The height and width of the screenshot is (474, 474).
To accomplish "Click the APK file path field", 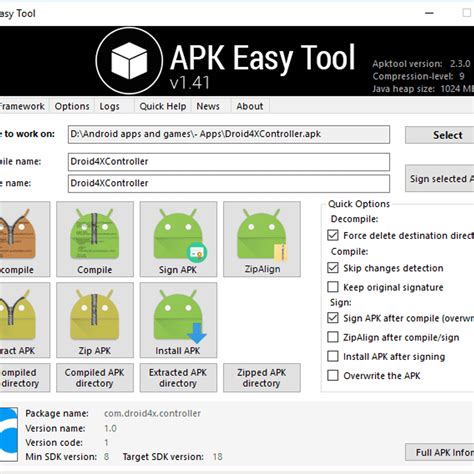I will tap(229, 134).
